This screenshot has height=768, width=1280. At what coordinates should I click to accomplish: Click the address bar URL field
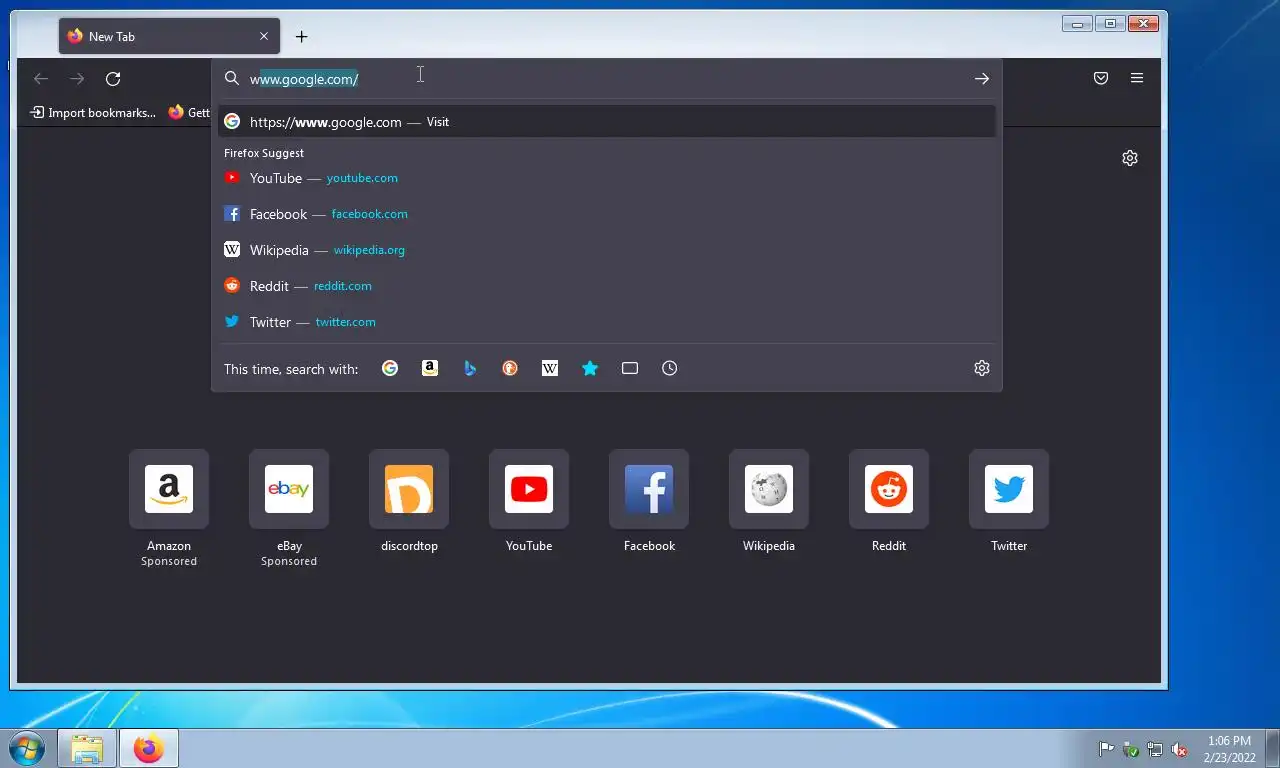[608, 79]
